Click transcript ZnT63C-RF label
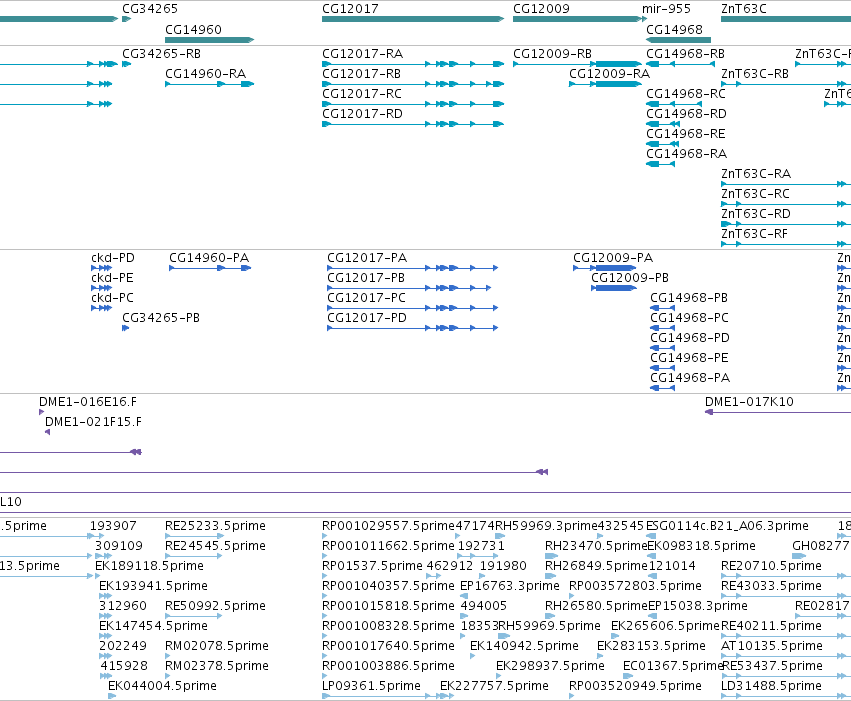Image resolution: width=851 pixels, height=701 pixels. click(x=754, y=234)
